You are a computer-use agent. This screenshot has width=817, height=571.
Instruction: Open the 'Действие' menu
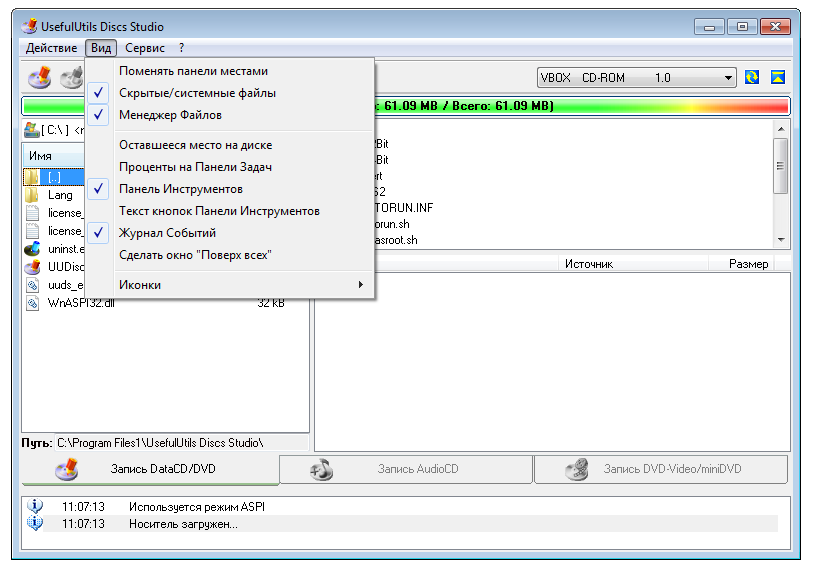(x=52, y=48)
